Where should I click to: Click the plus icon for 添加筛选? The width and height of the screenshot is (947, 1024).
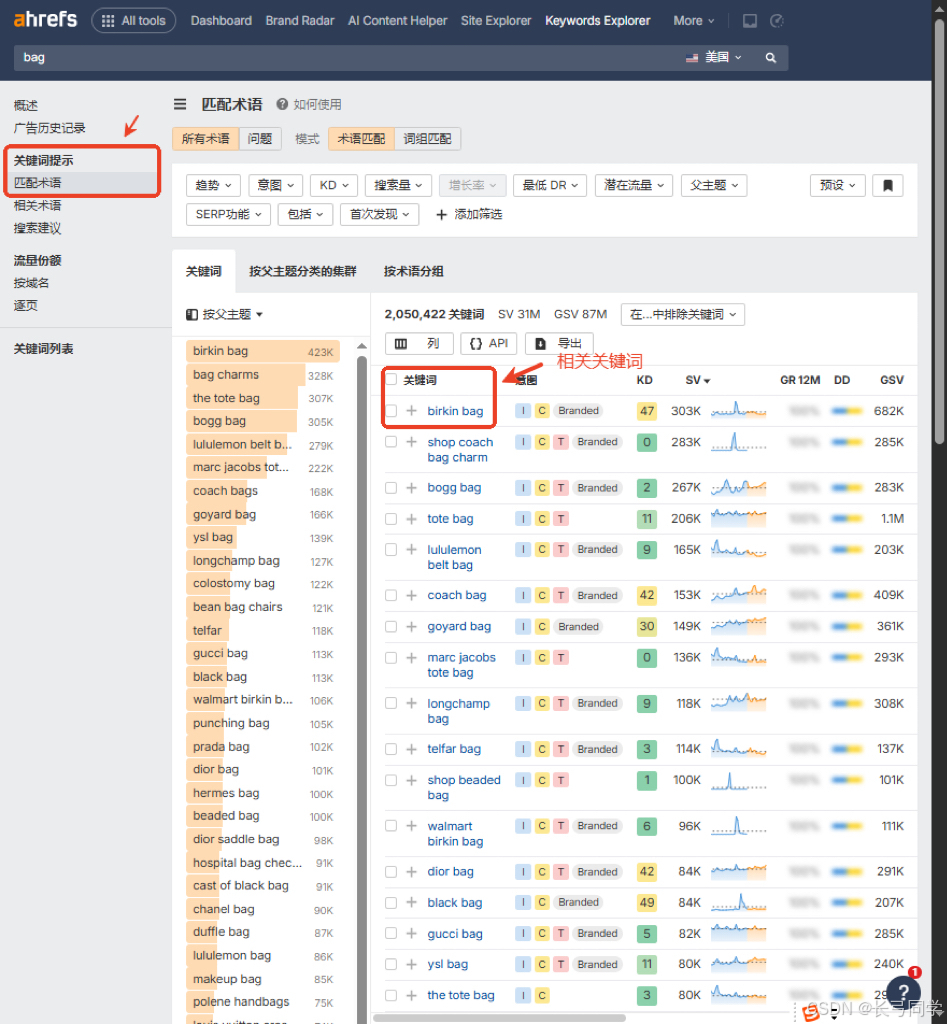(x=441, y=214)
